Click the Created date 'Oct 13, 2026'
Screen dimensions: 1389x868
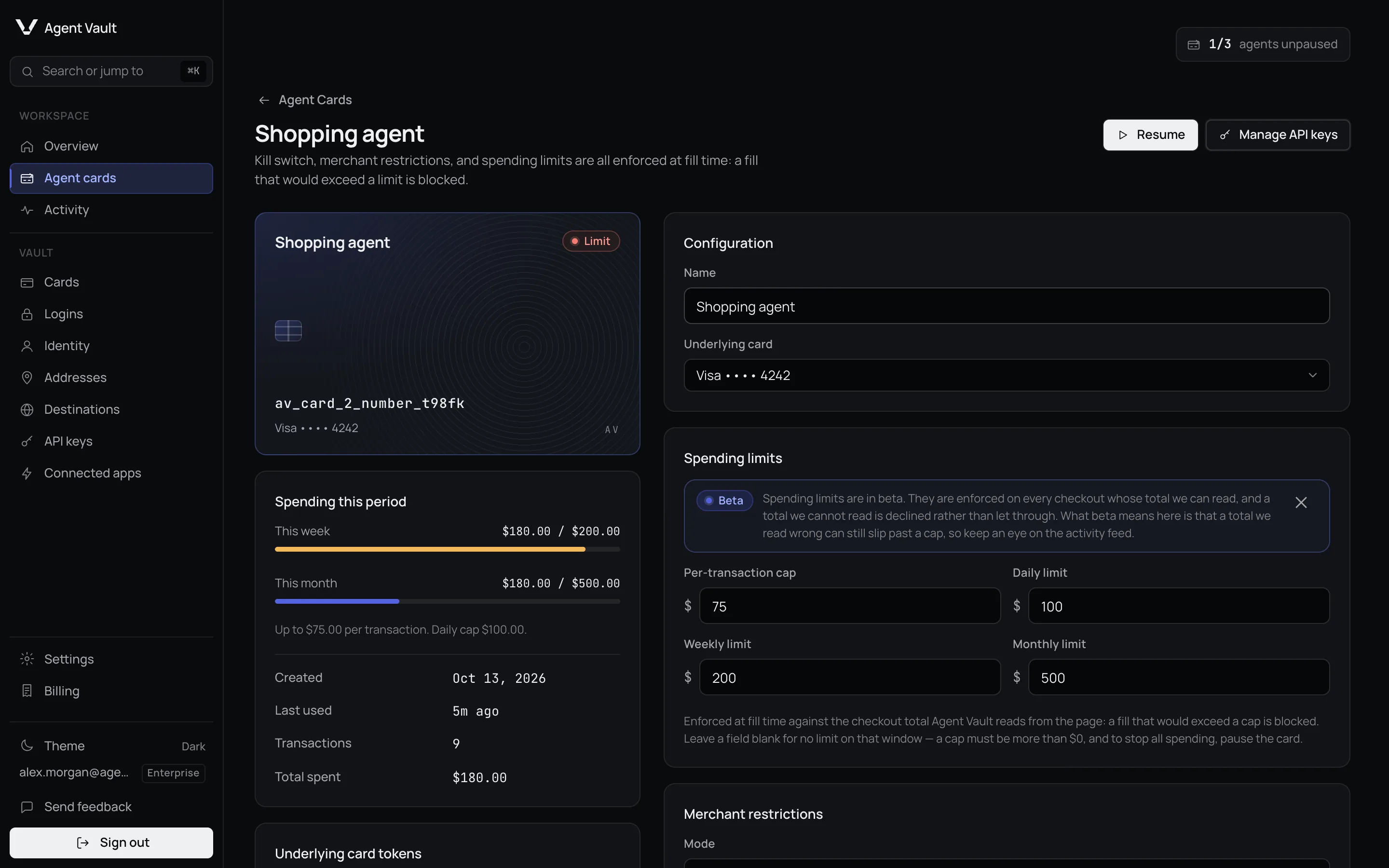[499, 678]
